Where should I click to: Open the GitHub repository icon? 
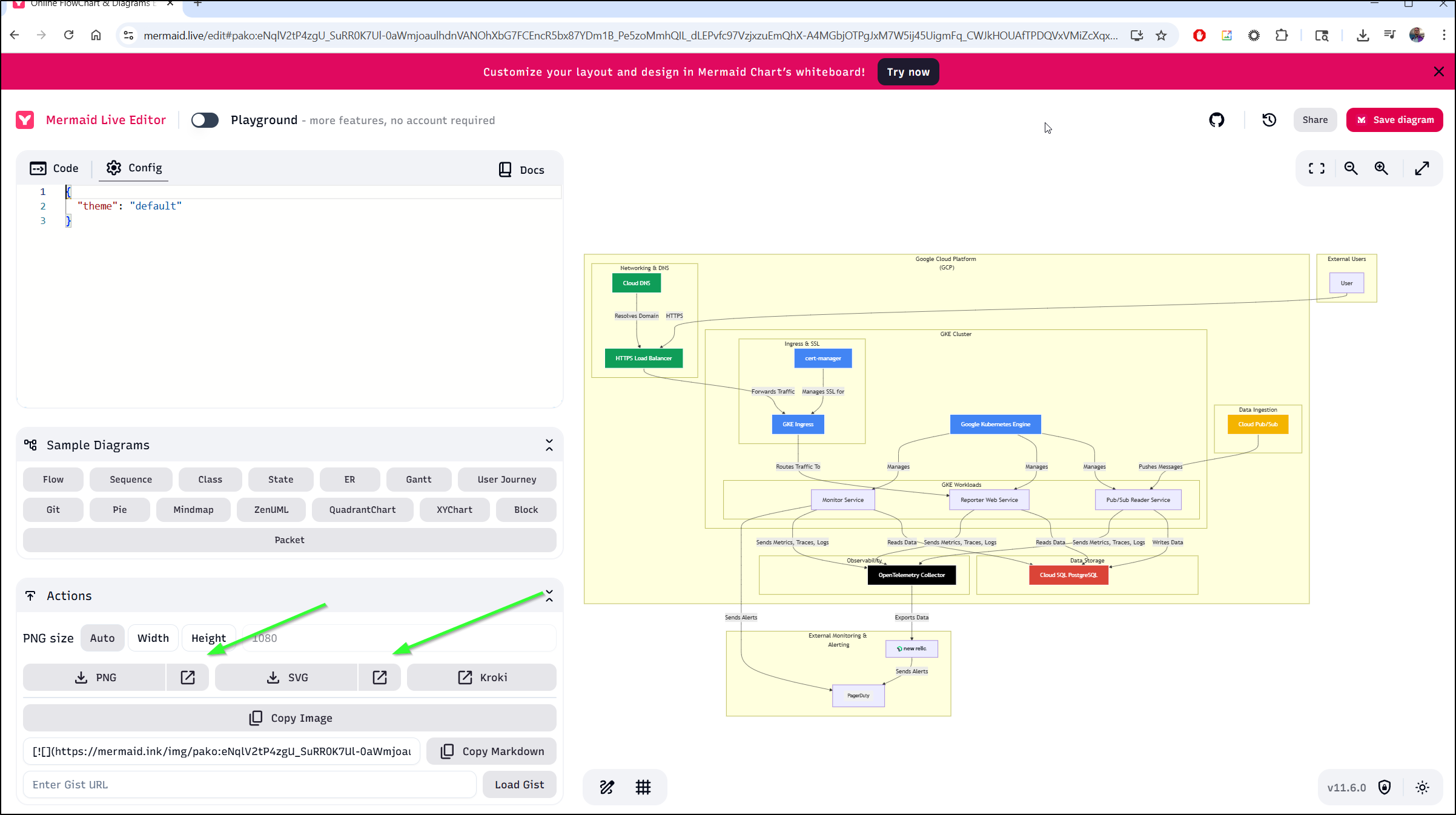point(1216,120)
